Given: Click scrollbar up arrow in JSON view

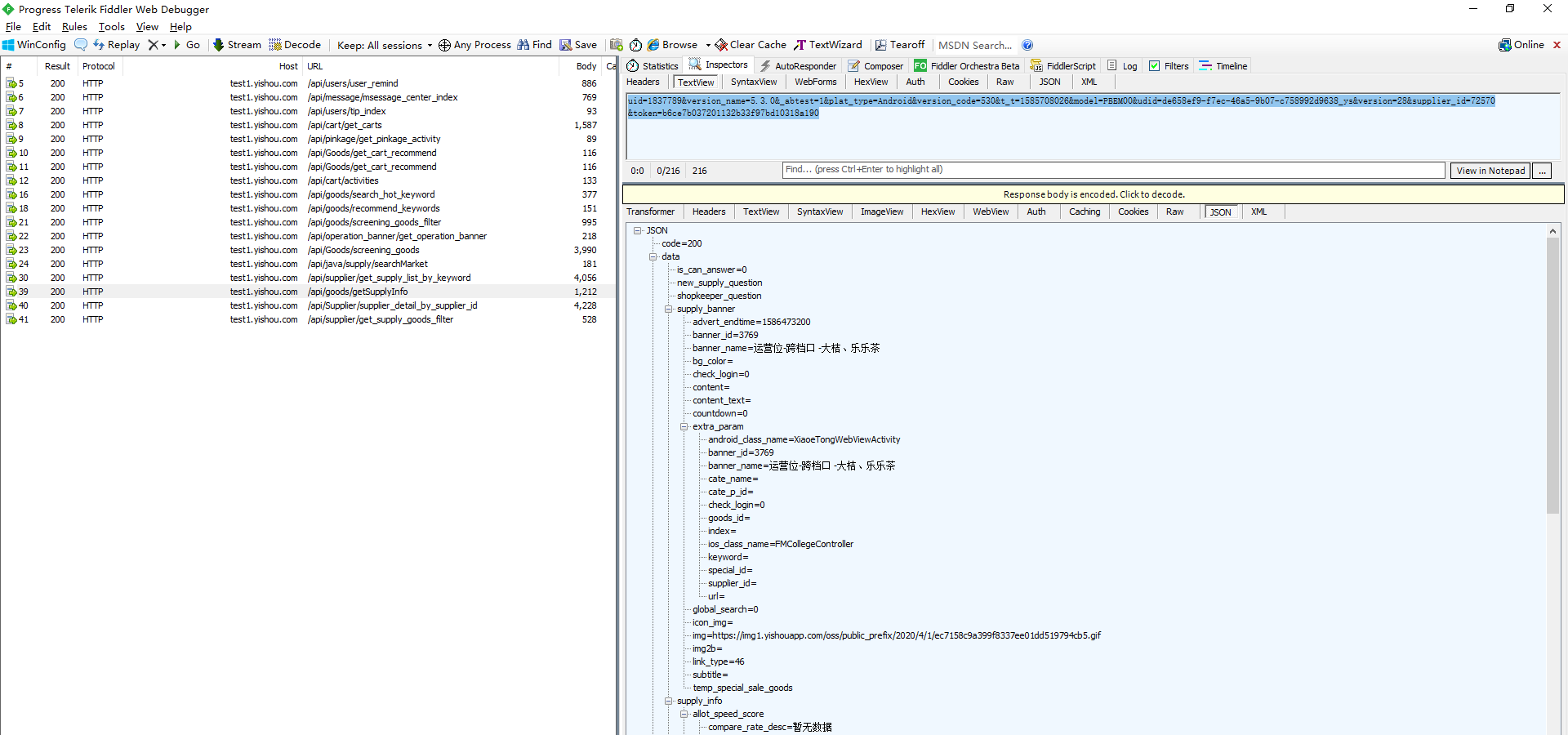Looking at the screenshot, I should 1552,231.
